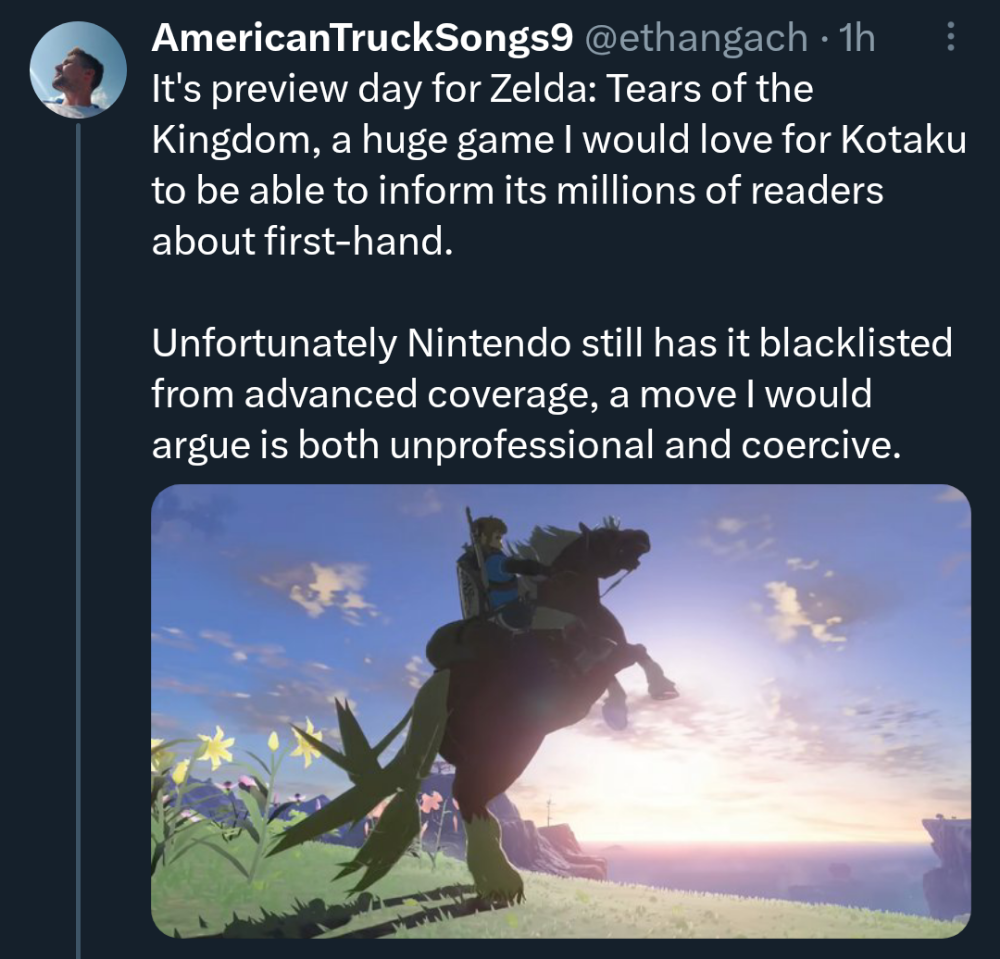This screenshot has width=1000, height=959.
Task: Open the attached Zelda screenshot image
Action: pos(560,710)
